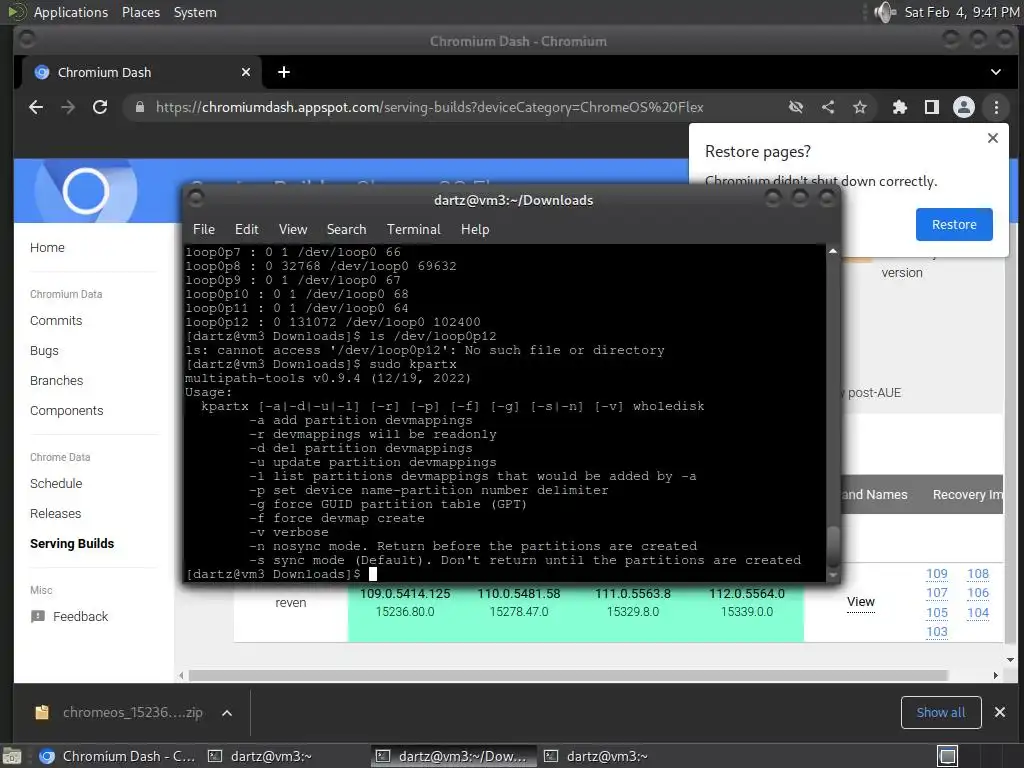Select Serving Builds in sidebar
The height and width of the screenshot is (768, 1024).
coord(72,544)
